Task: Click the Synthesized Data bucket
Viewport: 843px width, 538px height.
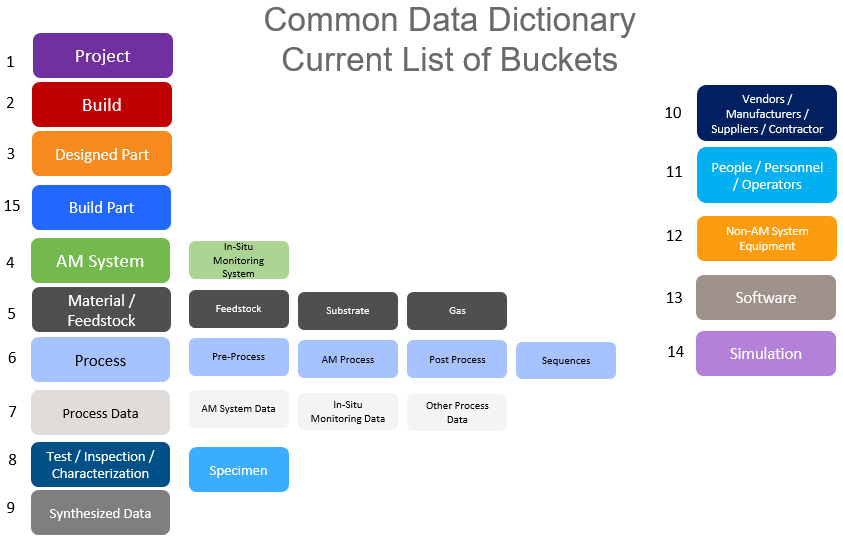Action: click(x=101, y=513)
